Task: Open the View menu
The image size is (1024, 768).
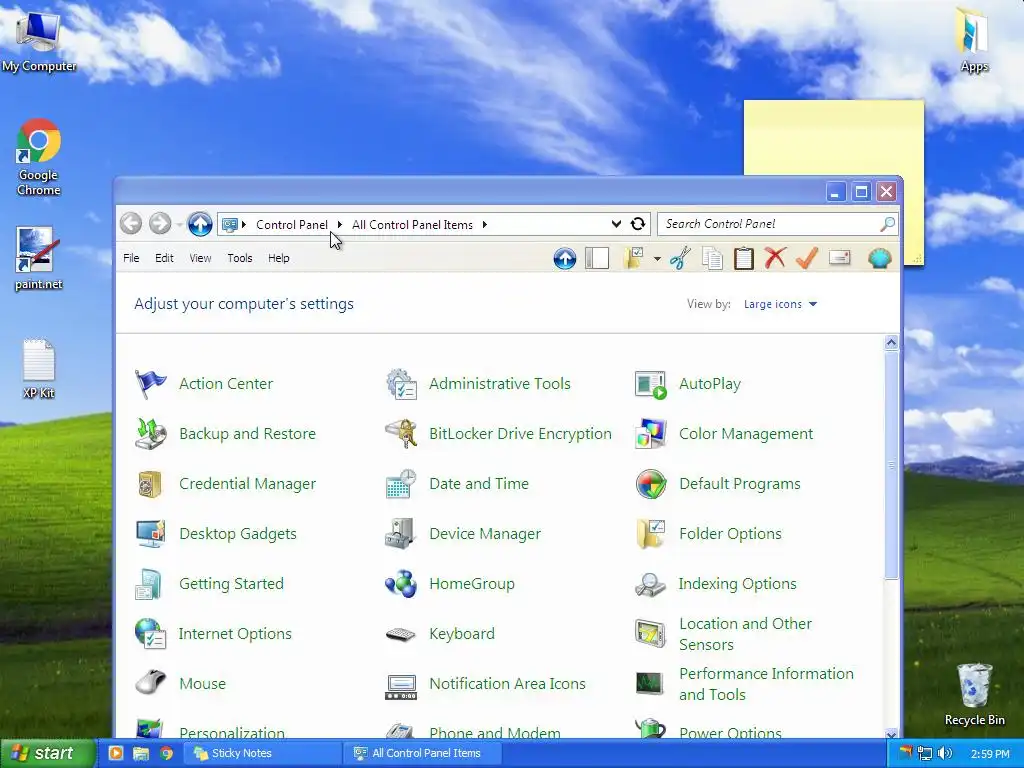Action: [200, 258]
